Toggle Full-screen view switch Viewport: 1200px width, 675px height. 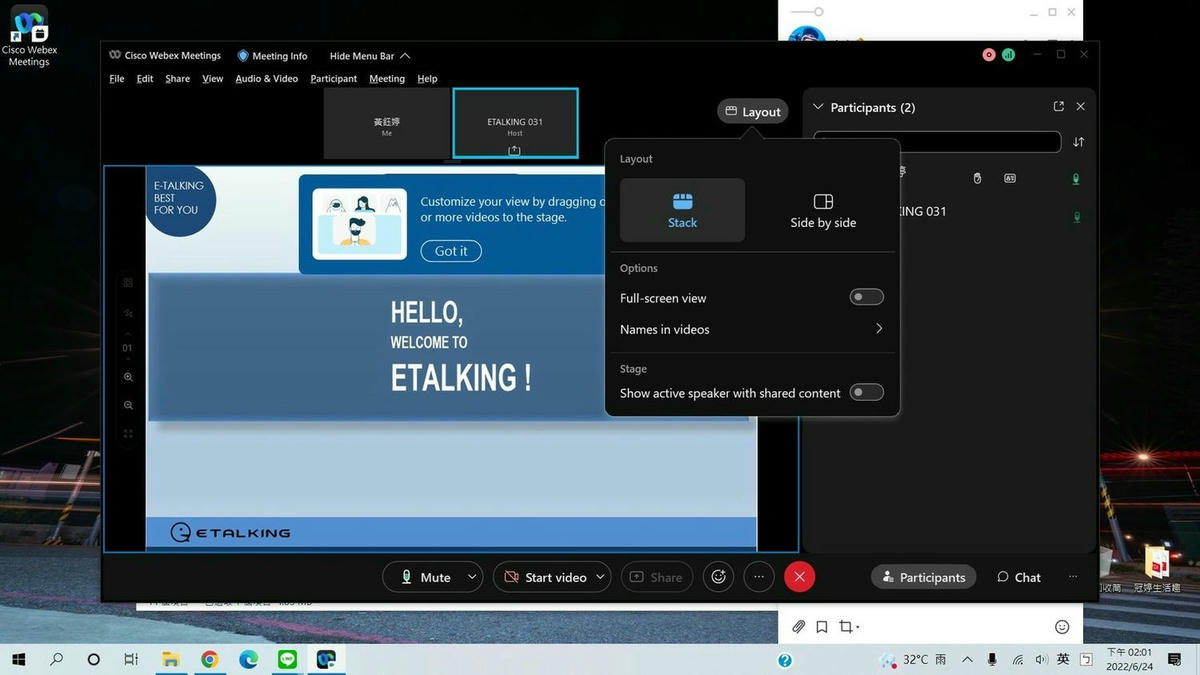coord(866,297)
